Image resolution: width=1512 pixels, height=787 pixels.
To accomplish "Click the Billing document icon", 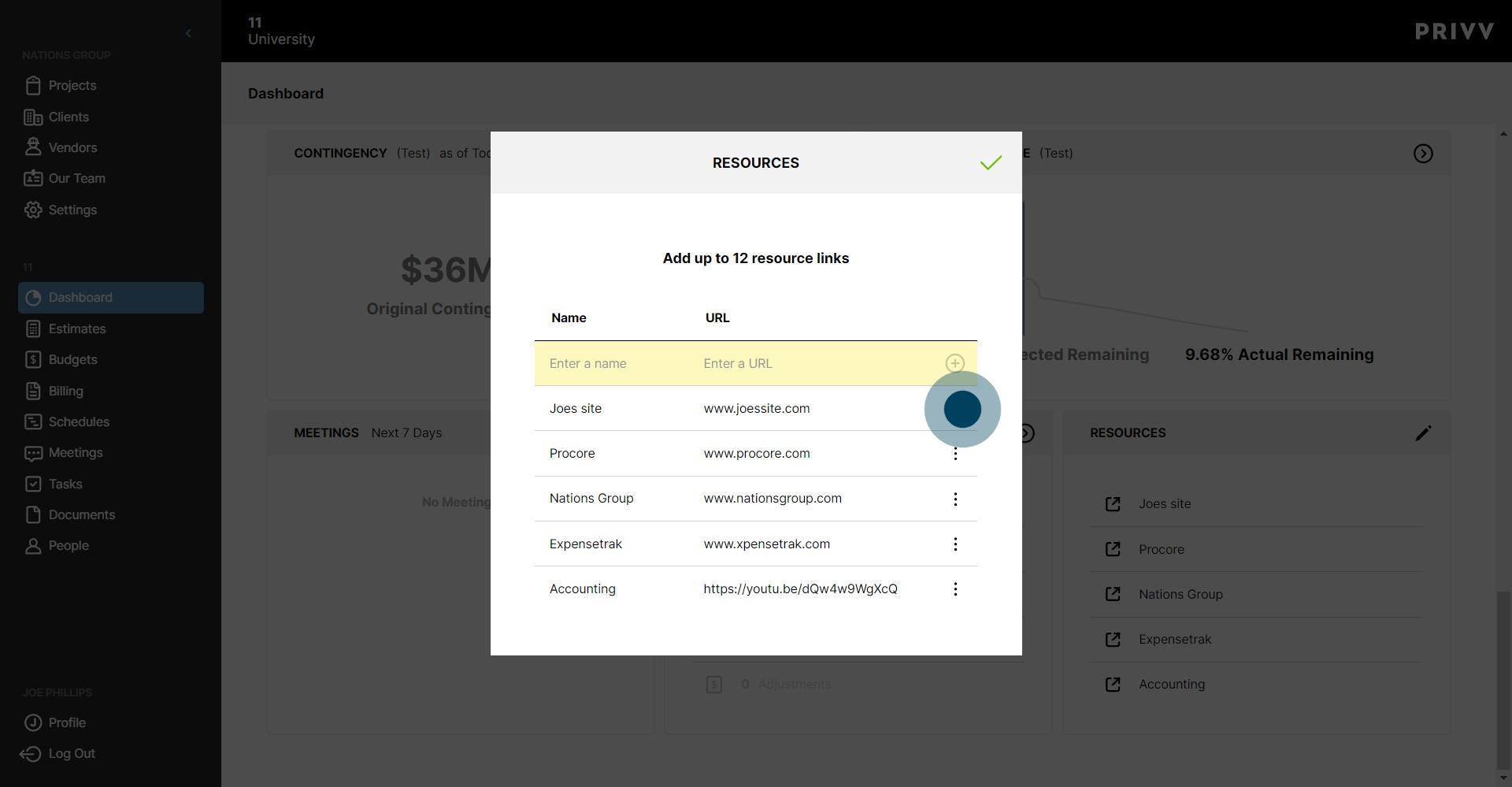I will (x=33, y=391).
